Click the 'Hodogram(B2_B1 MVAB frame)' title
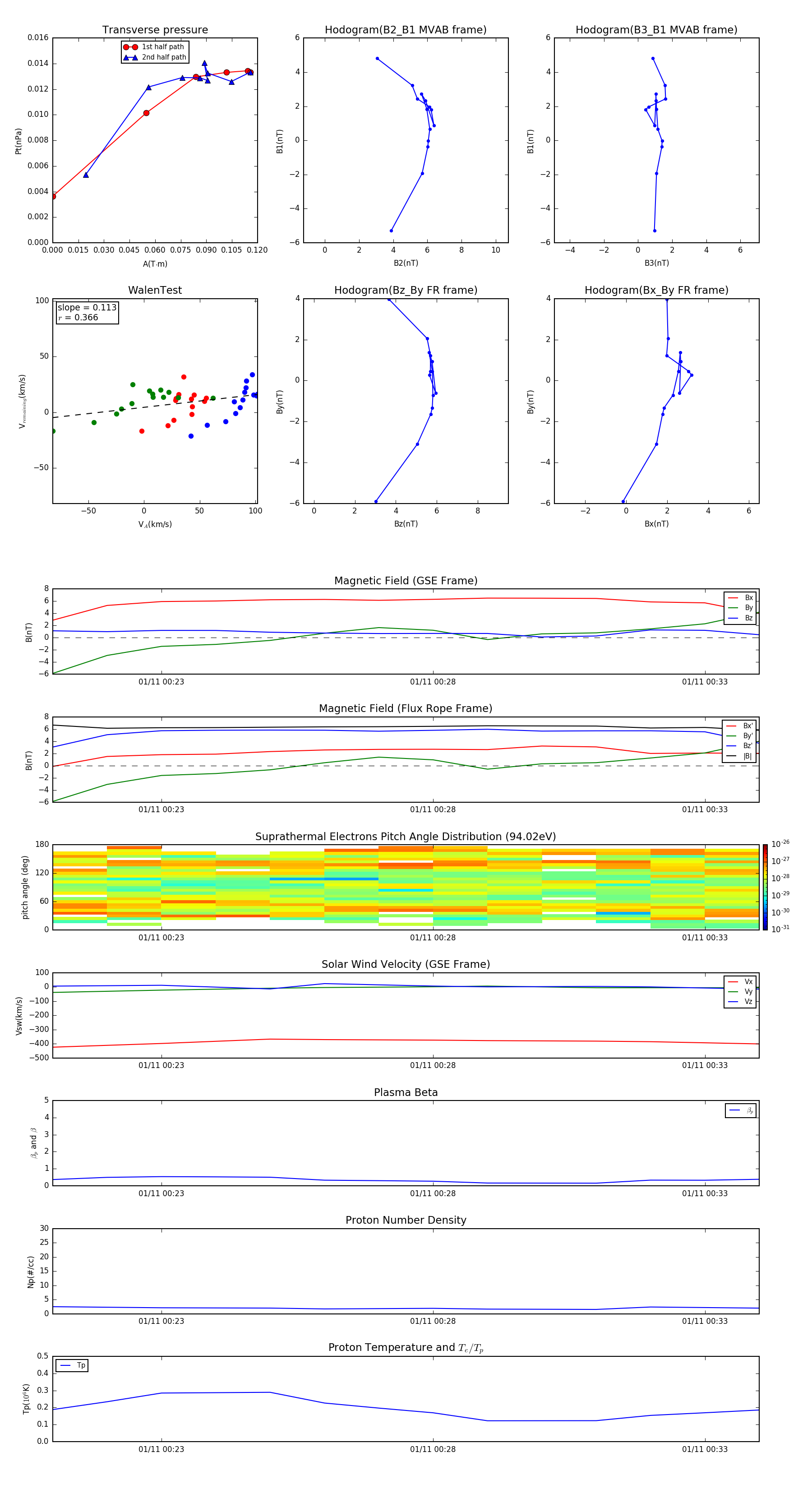The width and height of the screenshot is (812, 1489). tap(406, 30)
